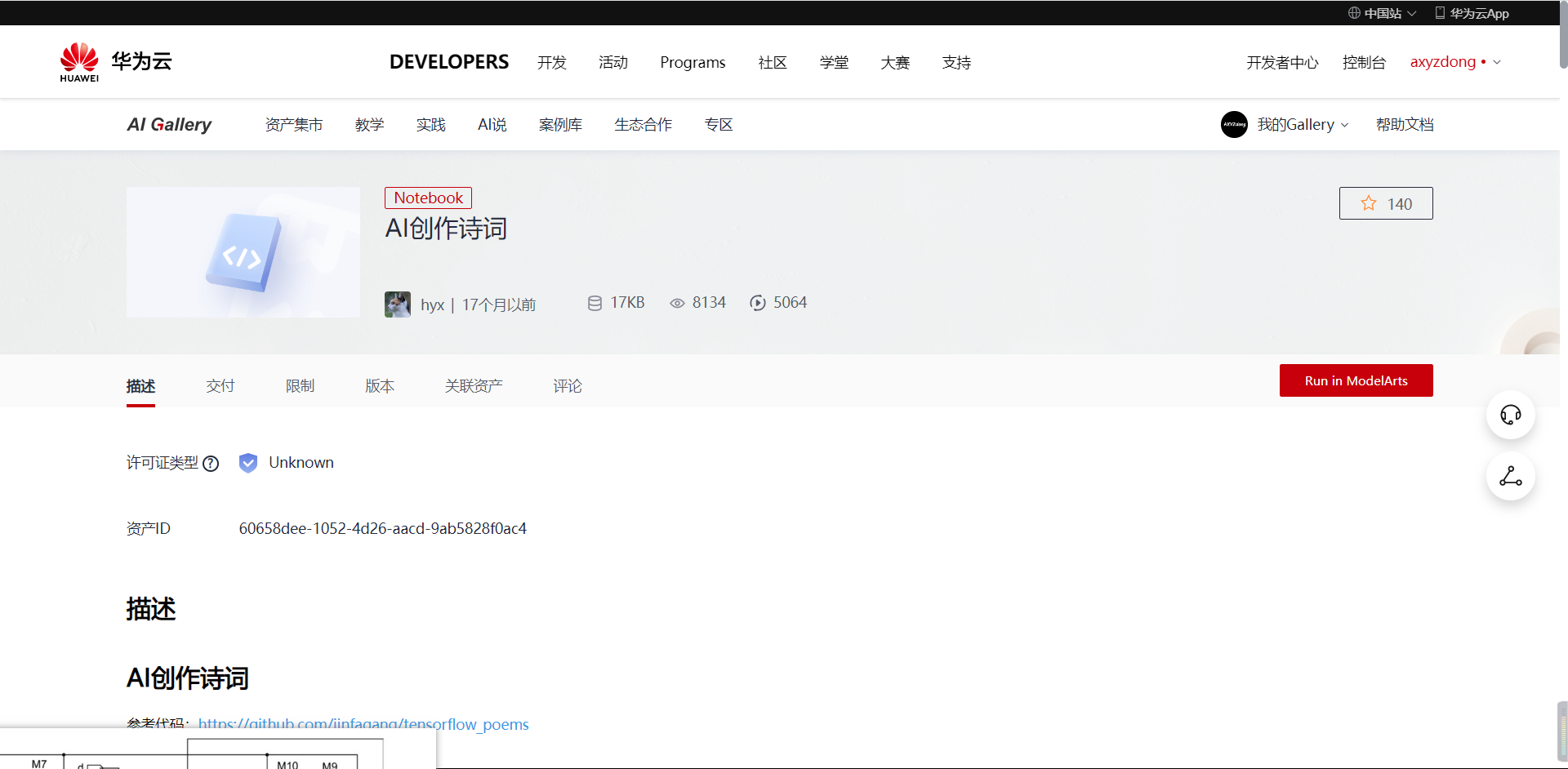Go to 开发者中心
The height and width of the screenshot is (769, 1568).
point(1282,62)
